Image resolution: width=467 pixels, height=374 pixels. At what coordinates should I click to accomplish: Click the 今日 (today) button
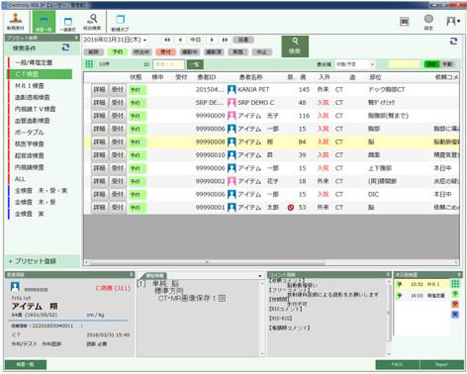[196, 40]
